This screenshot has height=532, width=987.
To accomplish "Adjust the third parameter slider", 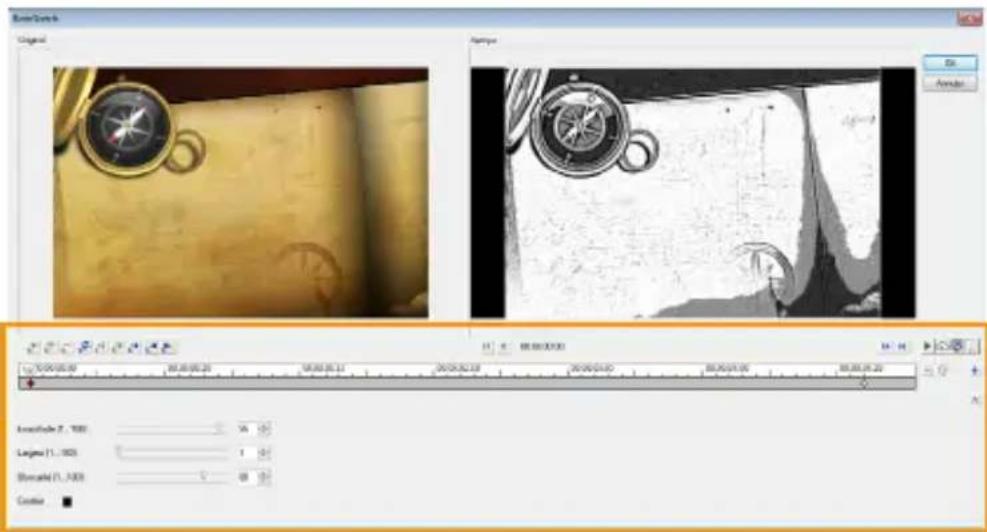I will [x=171, y=477].
